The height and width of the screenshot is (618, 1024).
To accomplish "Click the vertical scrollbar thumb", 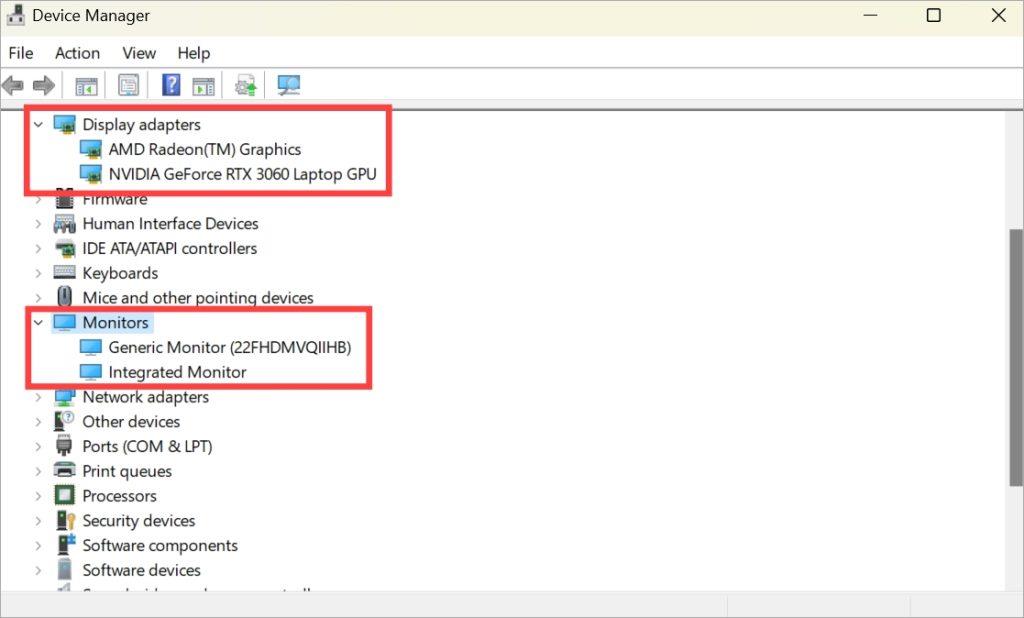I will (1016, 357).
